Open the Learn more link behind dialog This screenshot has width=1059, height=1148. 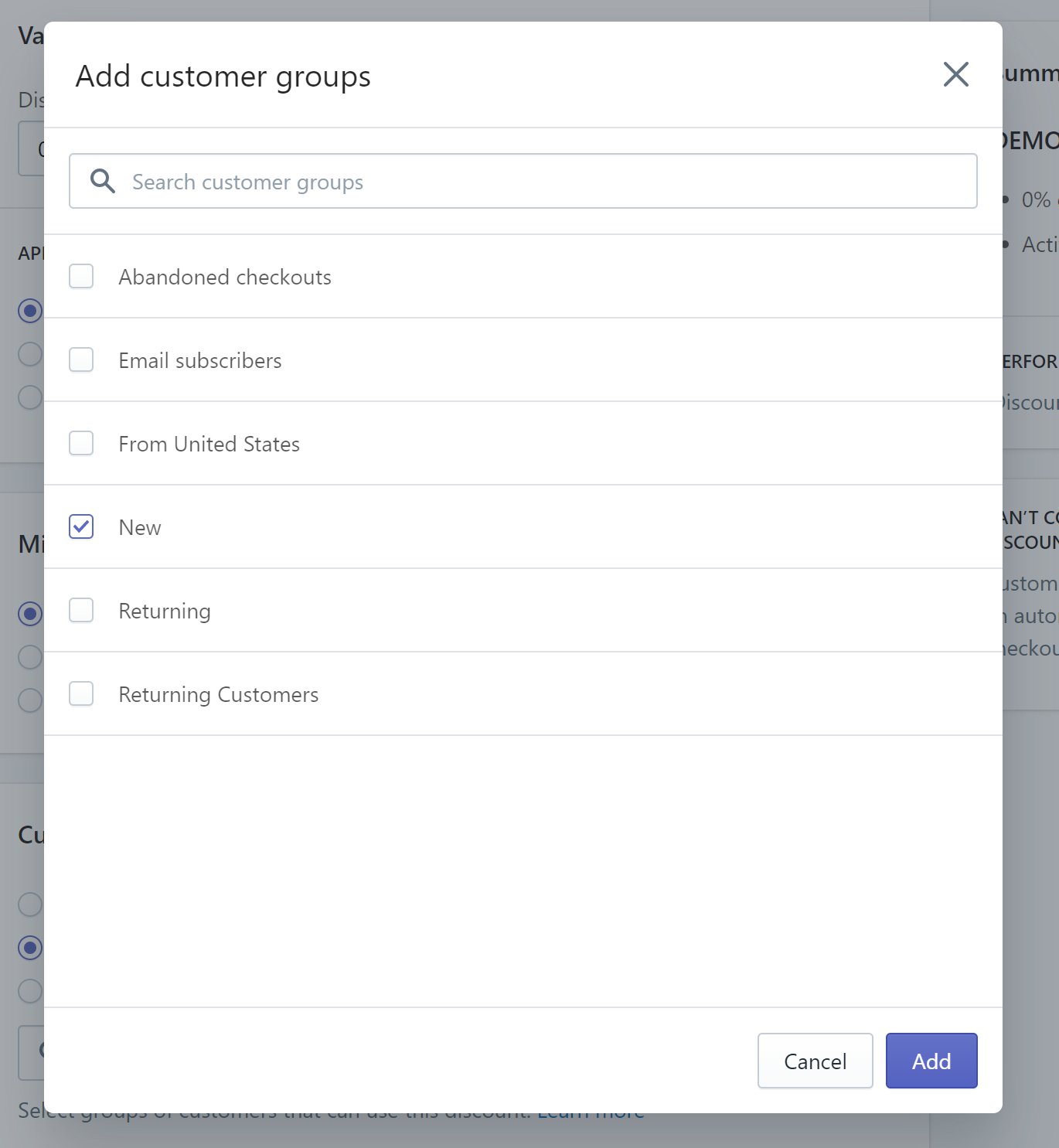[591, 1118]
